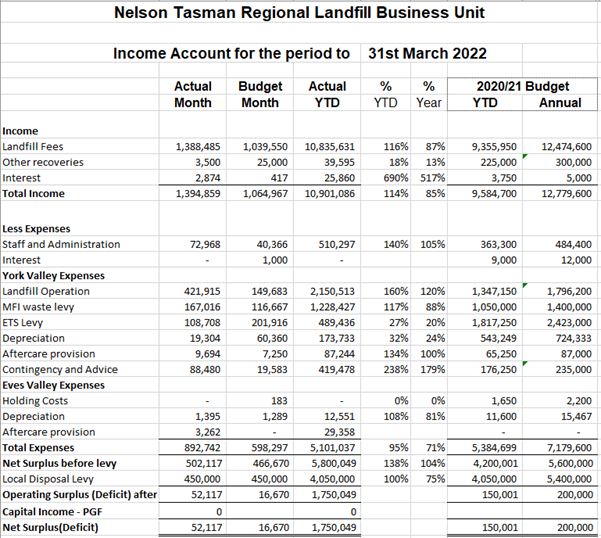Click the 'Holding Costs' row label
The width and height of the screenshot is (601, 538).
35,401
